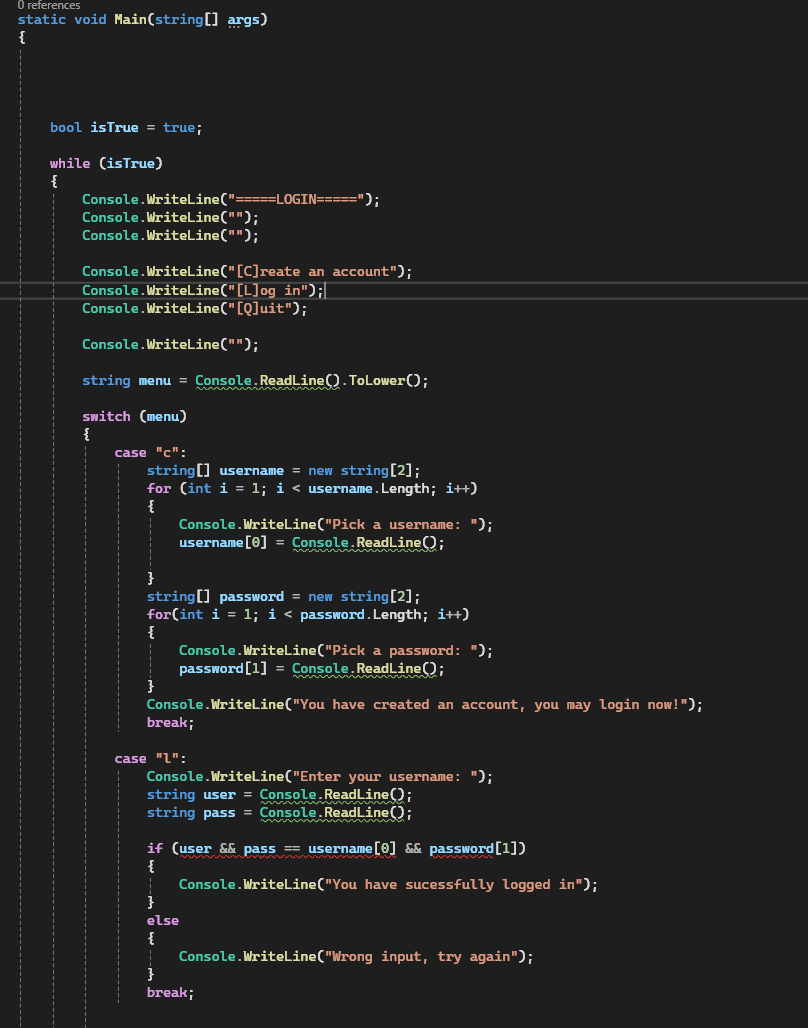Click "string[] password = new string[2];" line

[x=283, y=597]
